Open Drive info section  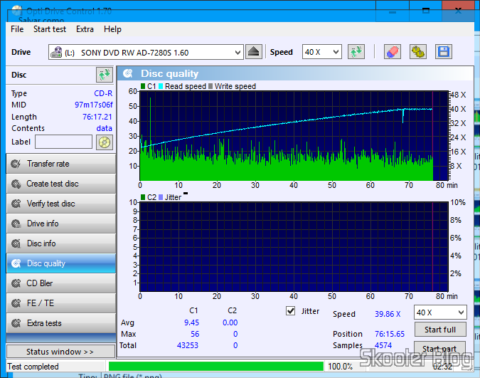[x=61, y=224]
